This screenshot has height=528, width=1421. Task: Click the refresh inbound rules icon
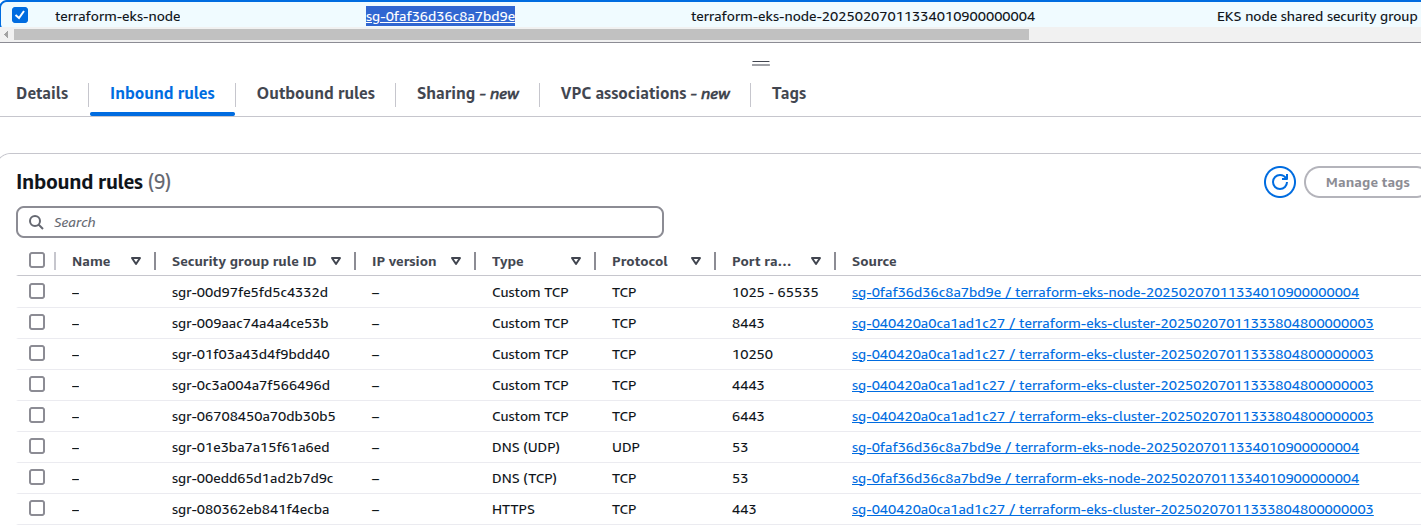point(1279,182)
